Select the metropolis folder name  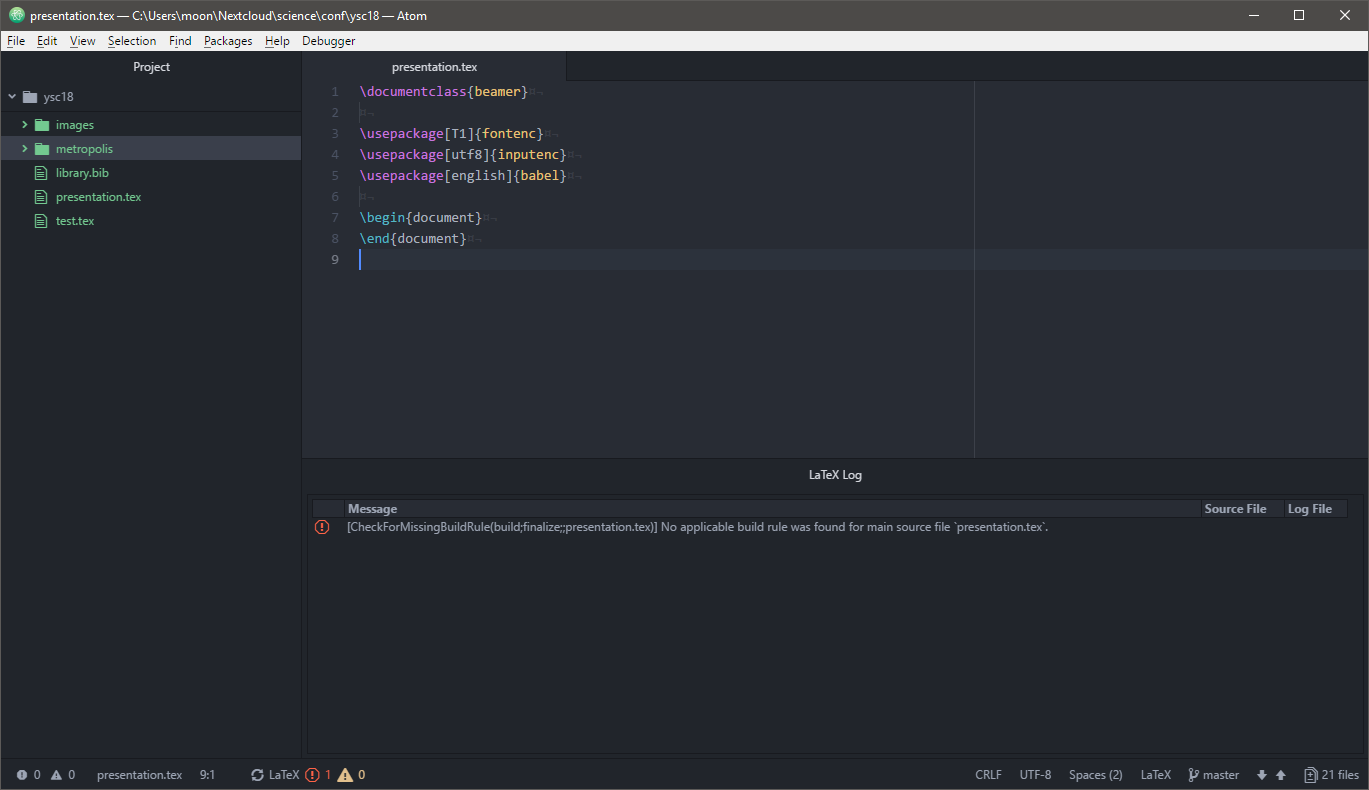click(84, 149)
